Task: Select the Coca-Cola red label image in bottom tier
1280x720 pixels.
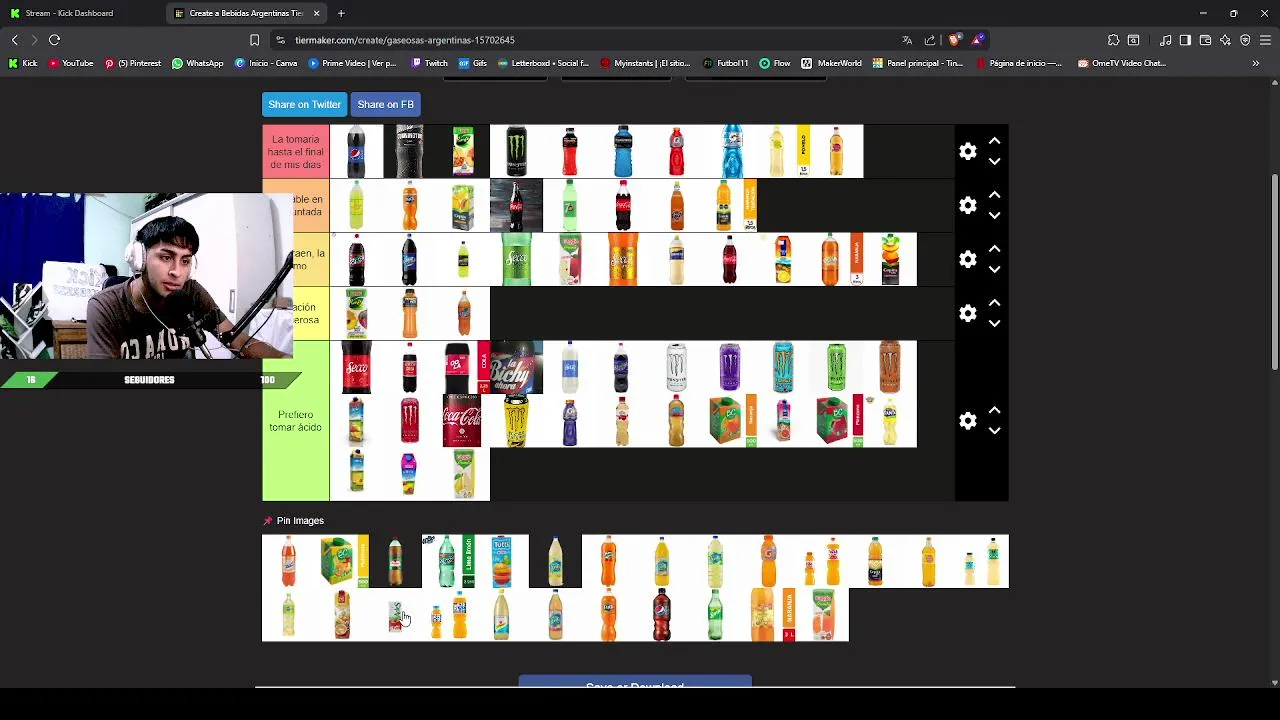Action: tap(462, 421)
